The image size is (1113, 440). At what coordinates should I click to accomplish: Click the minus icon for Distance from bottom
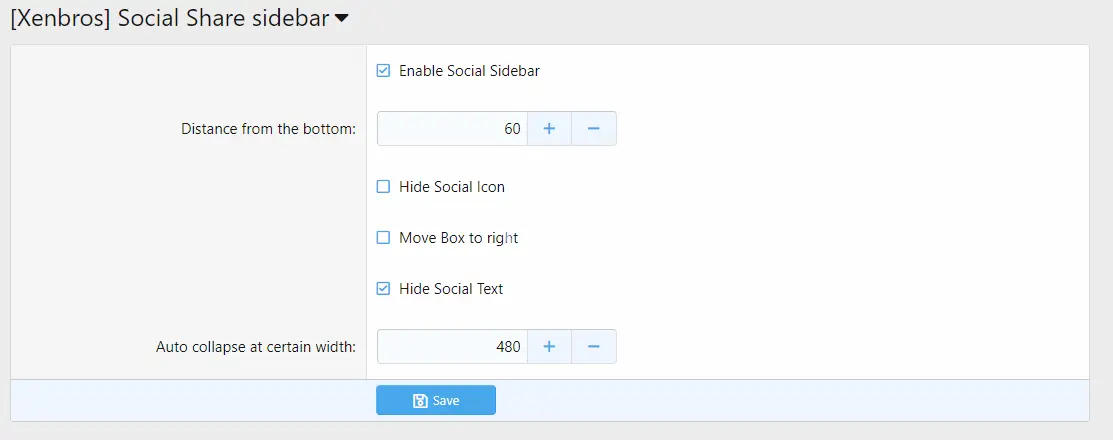(x=594, y=129)
